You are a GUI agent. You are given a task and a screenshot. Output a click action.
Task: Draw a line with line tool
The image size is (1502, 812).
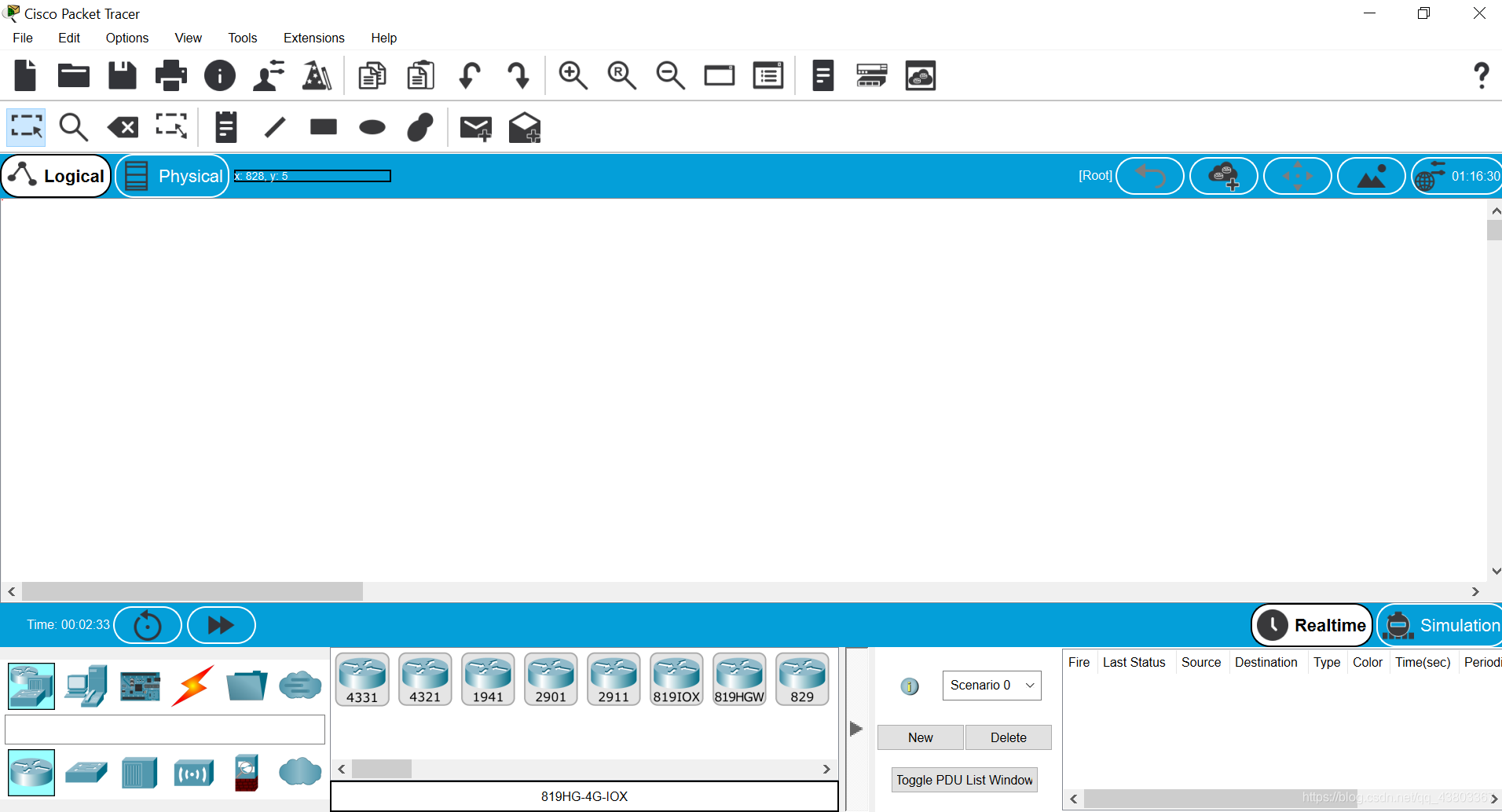[275, 127]
